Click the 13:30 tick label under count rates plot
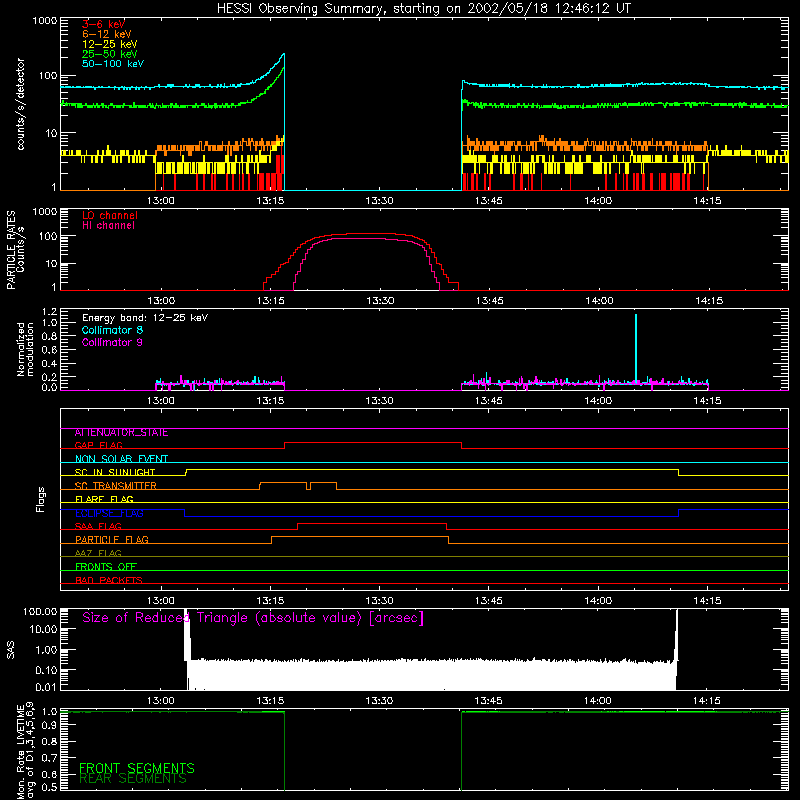This screenshot has width=800, height=800. tap(379, 201)
